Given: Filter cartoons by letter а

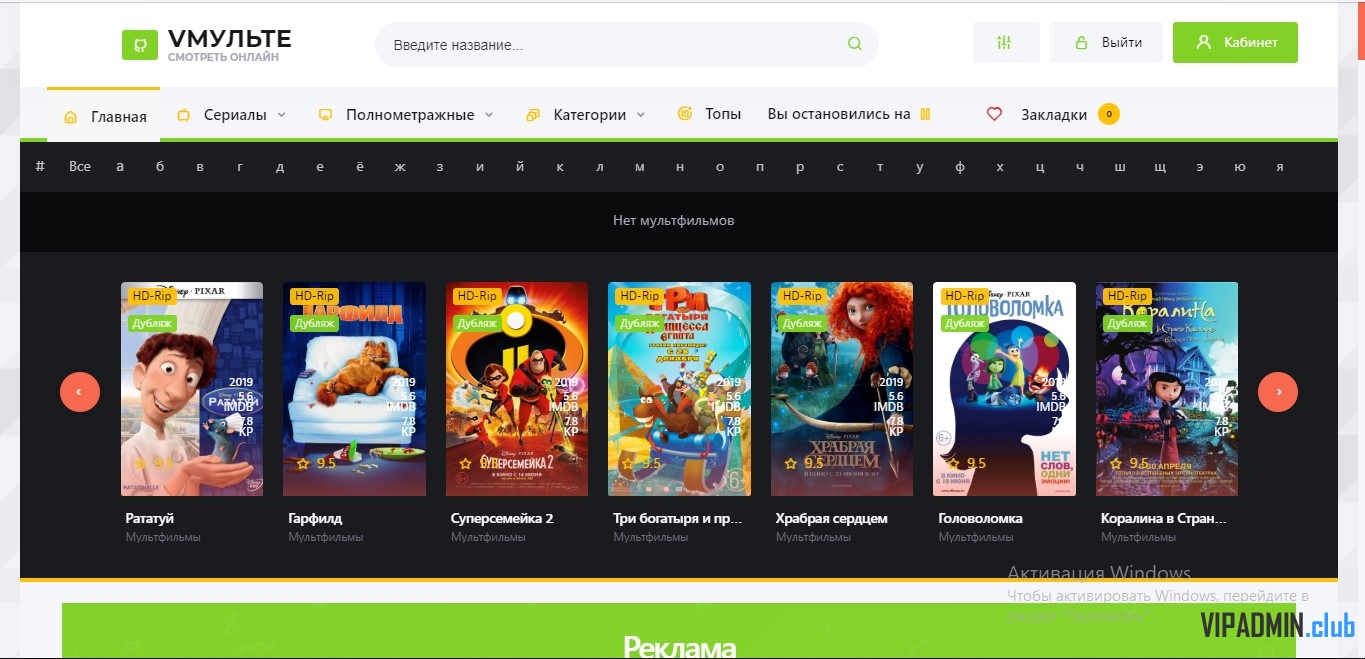Looking at the screenshot, I should tap(120, 167).
